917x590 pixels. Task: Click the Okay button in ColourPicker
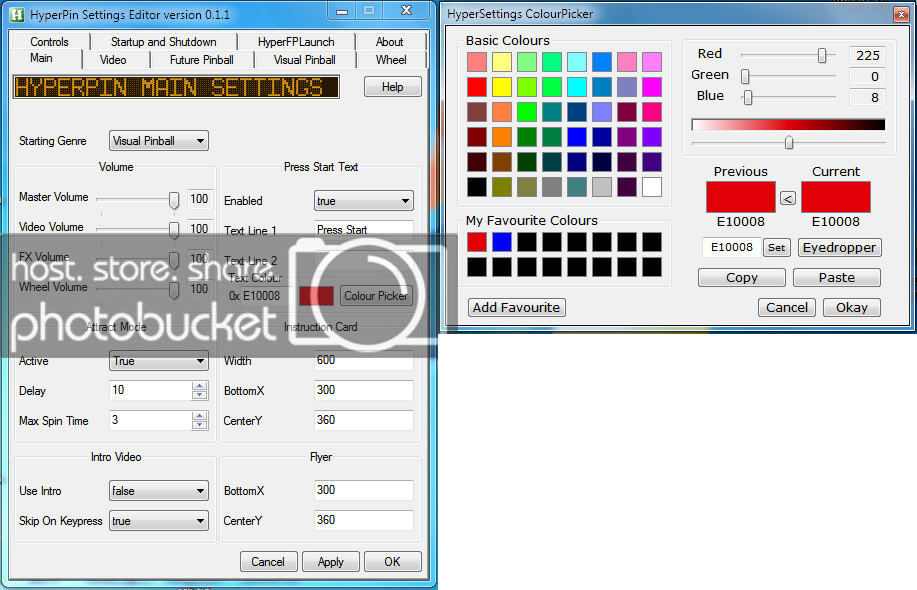tap(852, 307)
